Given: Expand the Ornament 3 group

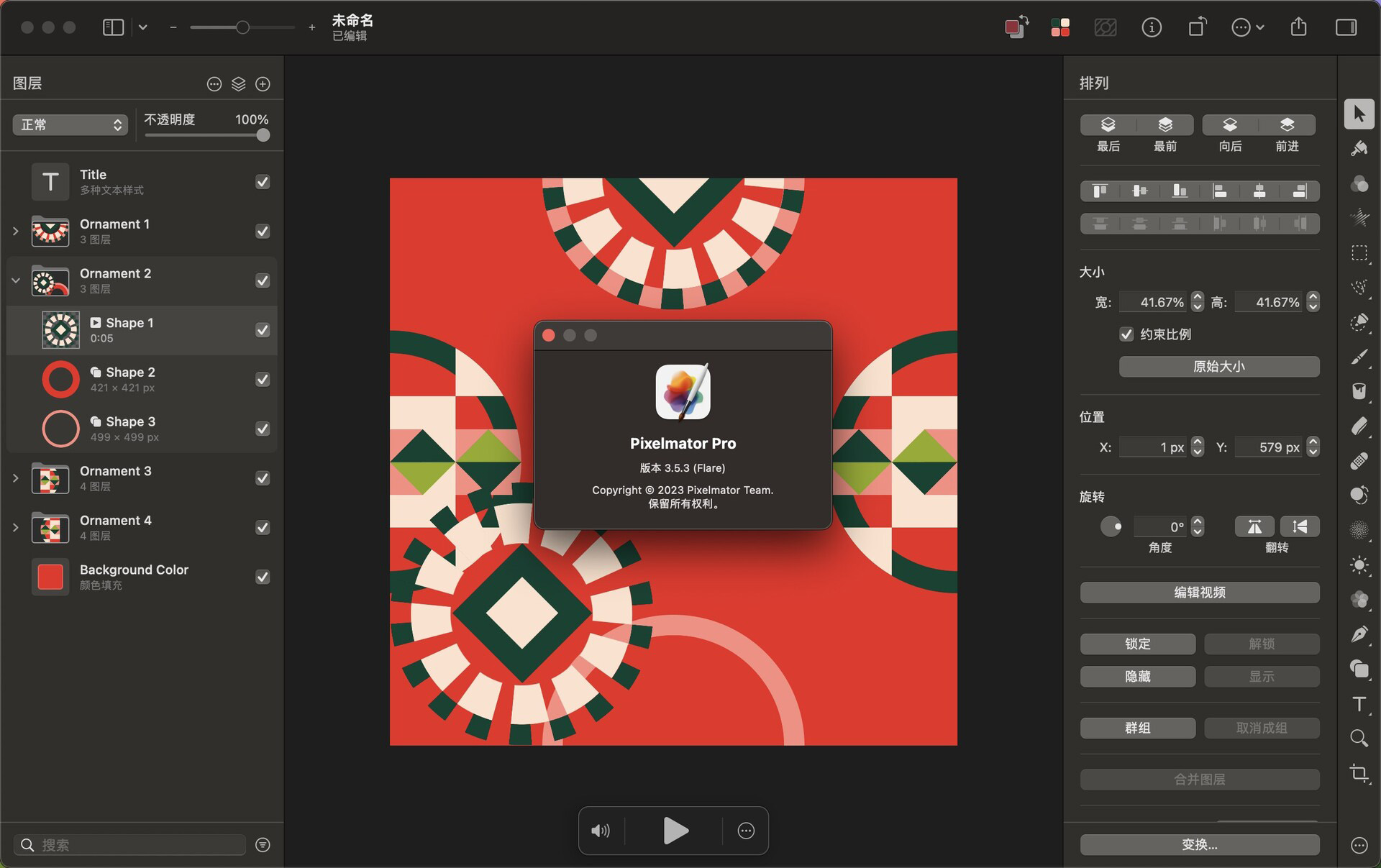Looking at the screenshot, I should pyautogui.click(x=16, y=478).
